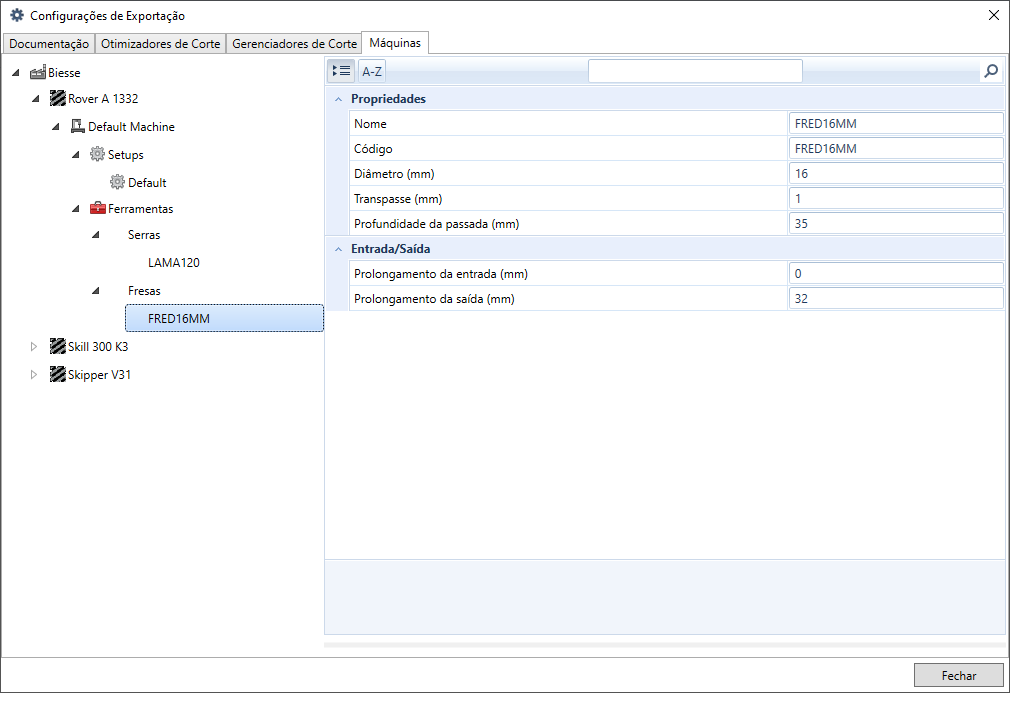Select the Setups tree label
Viewport: 1015px width, 701px height.
126,155
